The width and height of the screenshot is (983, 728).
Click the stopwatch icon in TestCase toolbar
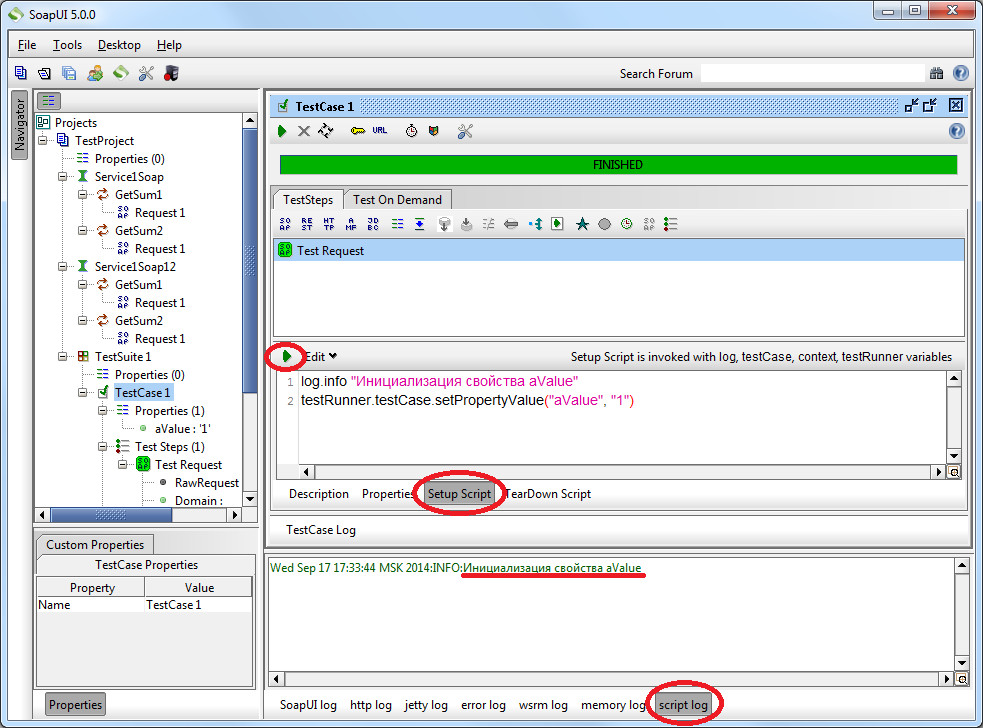coord(411,131)
